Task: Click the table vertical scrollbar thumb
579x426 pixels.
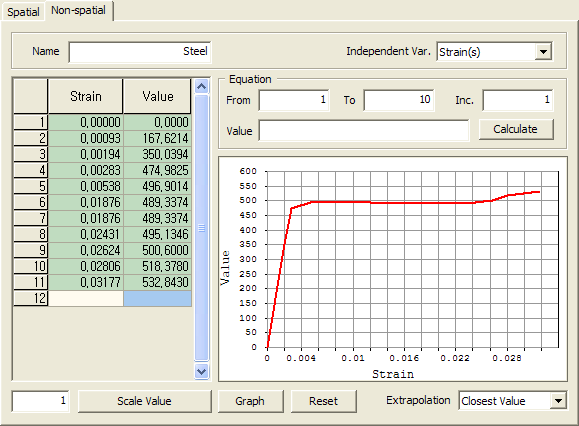Action: (202, 228)
